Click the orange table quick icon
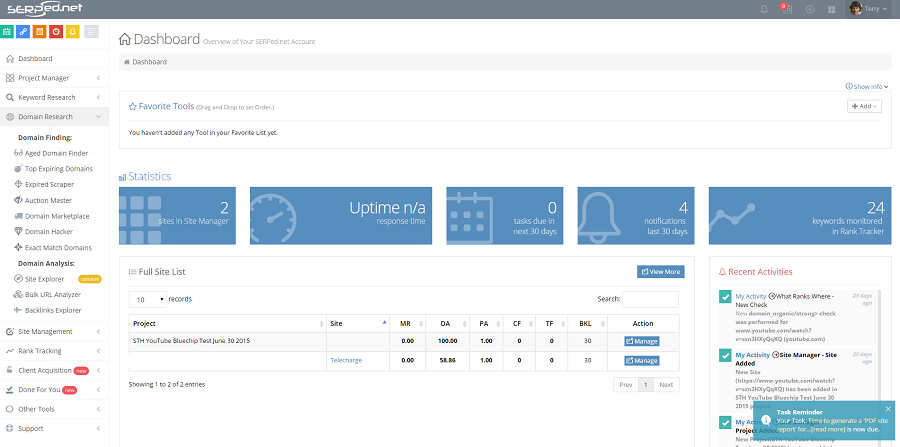This screenshot has height=447, width=900. coord(40,32)
